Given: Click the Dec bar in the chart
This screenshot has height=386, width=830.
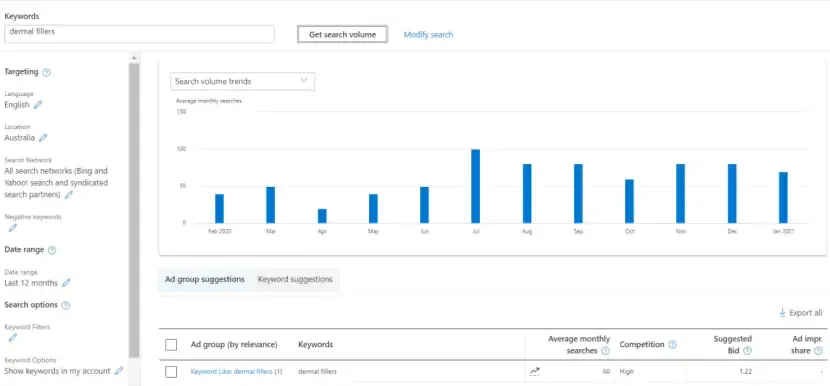Looking at the screenshot, I should (732, 194).
